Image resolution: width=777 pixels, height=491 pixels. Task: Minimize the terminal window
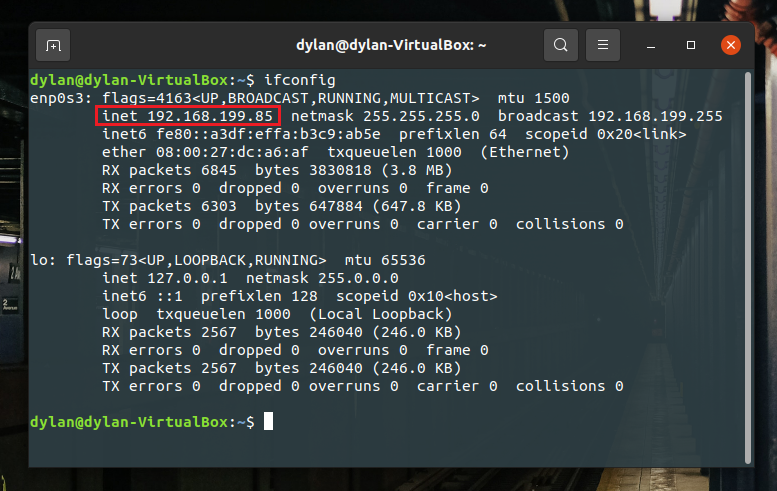tap(651, 45)
